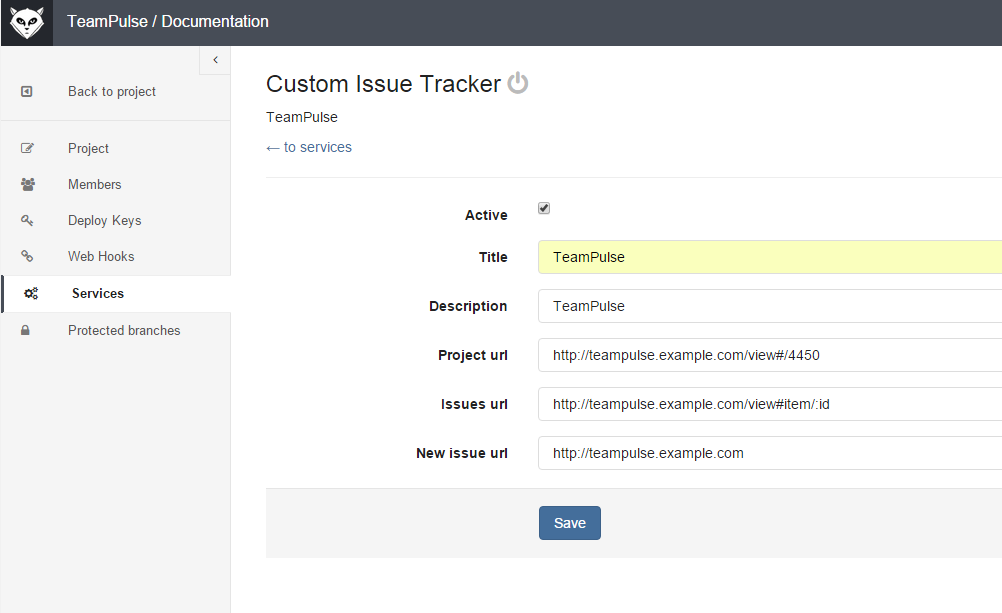The image size is (1002, 613).
Task: Click the power icon beside Custom Issue Tracker
Action: pyautogui.click(x=518, y=84)
